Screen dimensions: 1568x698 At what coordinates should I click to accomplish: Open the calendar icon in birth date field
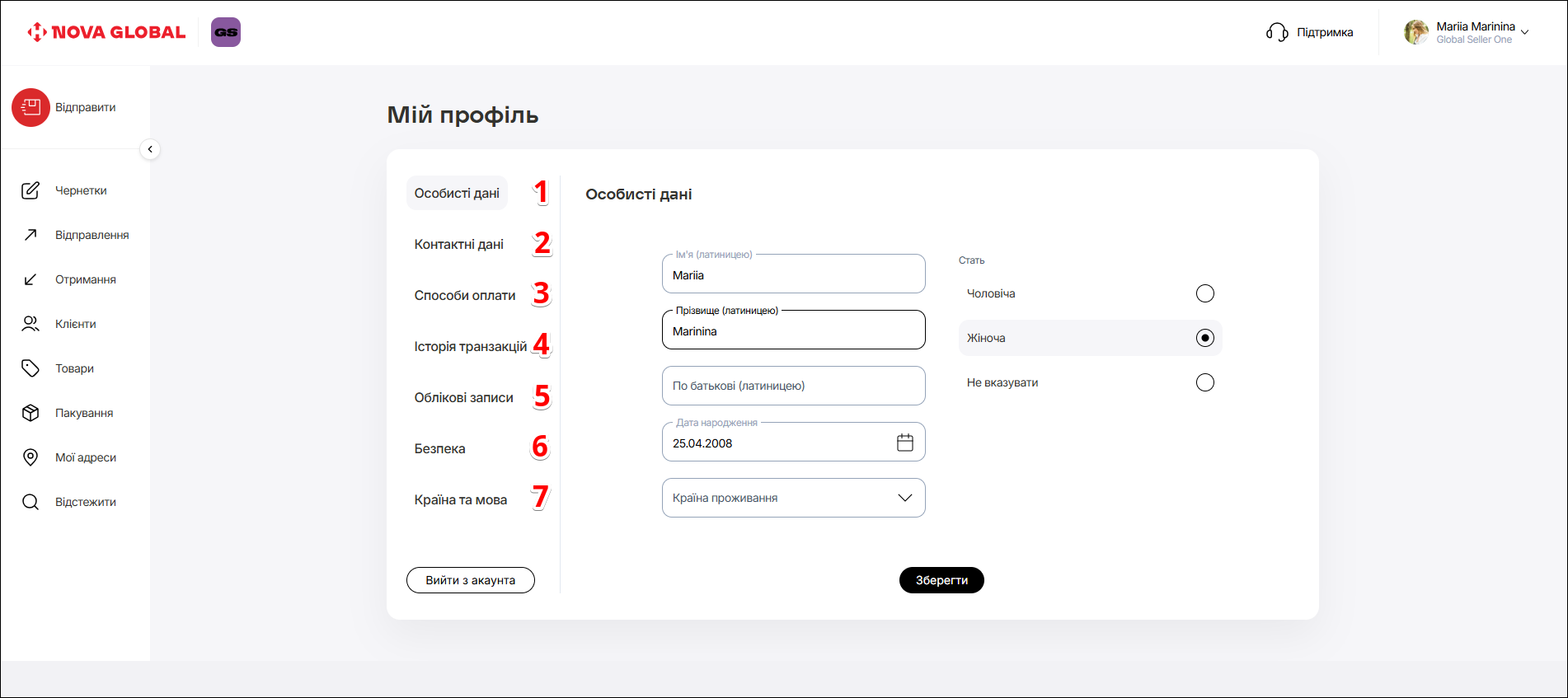click(x=904, y=443)
